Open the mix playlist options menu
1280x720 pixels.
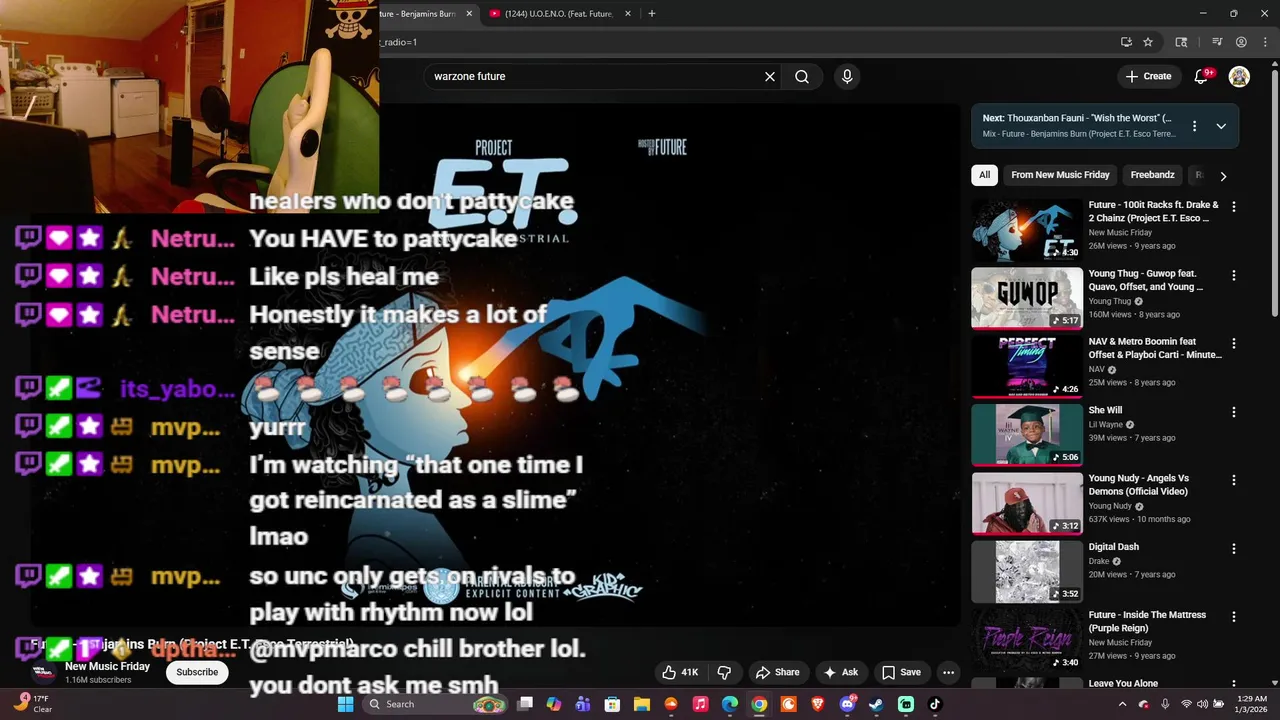coord(1194,126)
